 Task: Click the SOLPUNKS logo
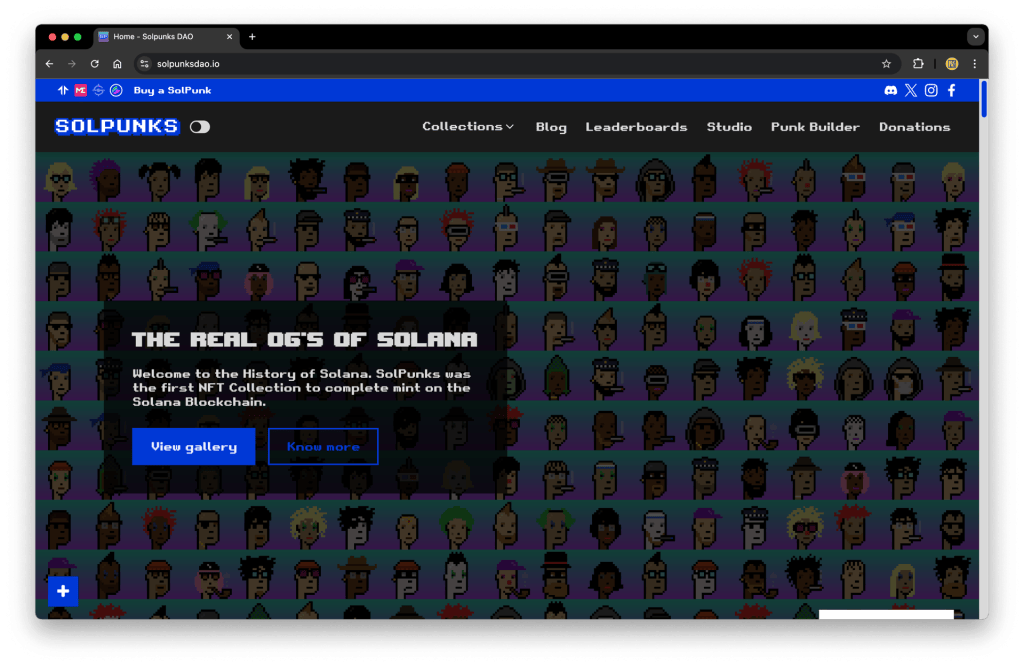[x=117, y=126]
